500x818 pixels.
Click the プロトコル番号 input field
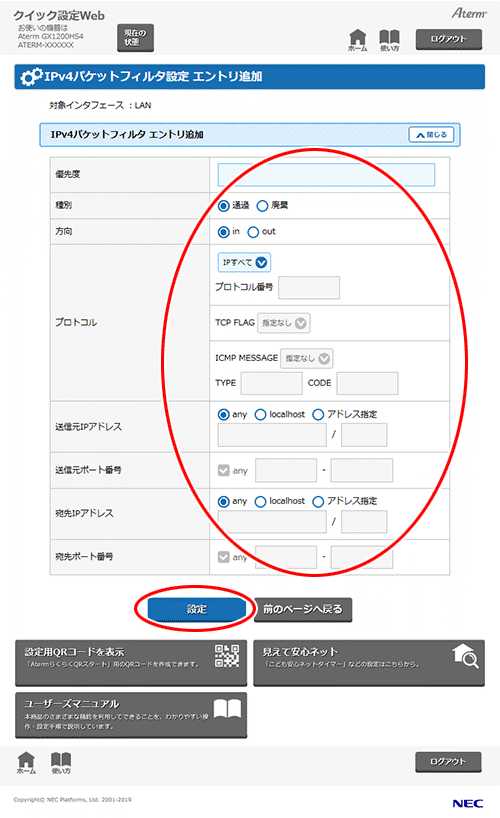coord(309,287)
